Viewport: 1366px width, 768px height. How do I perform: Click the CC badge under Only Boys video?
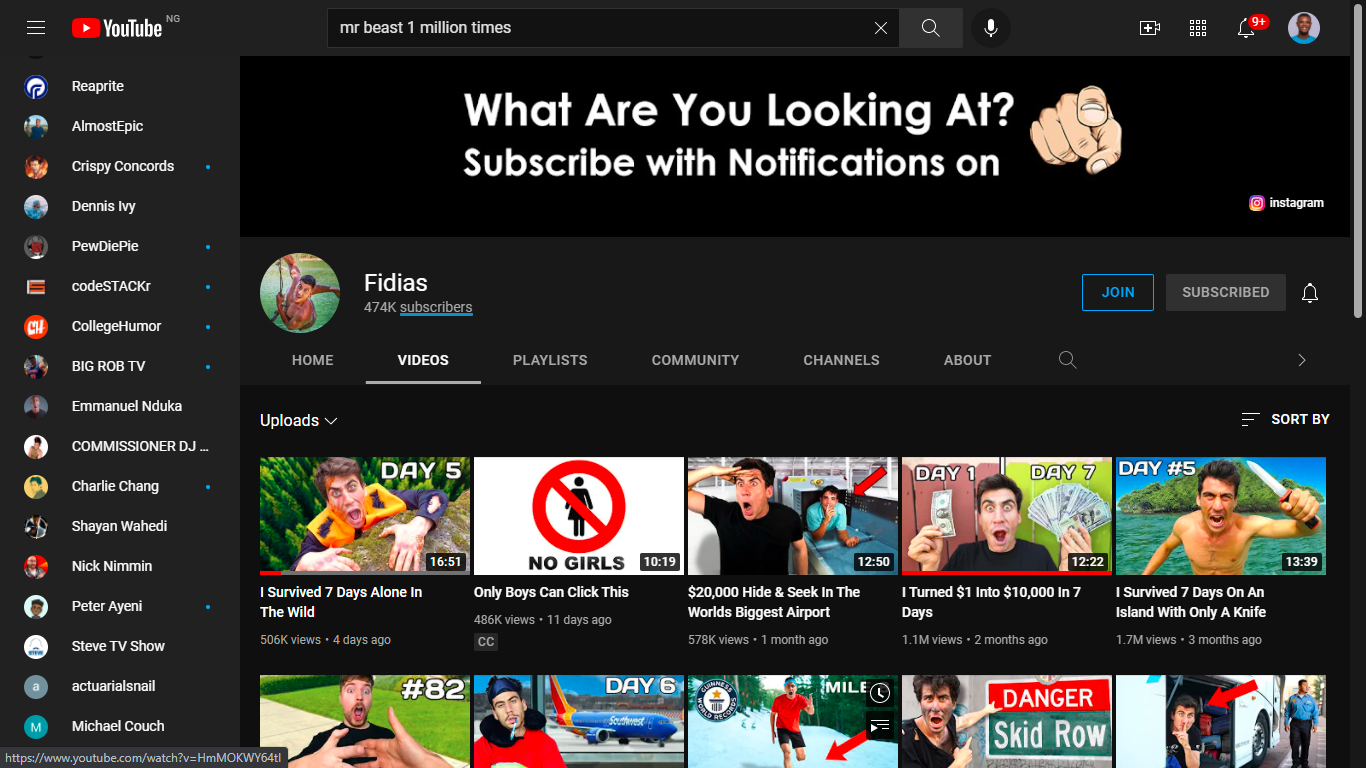pos(486,642)
